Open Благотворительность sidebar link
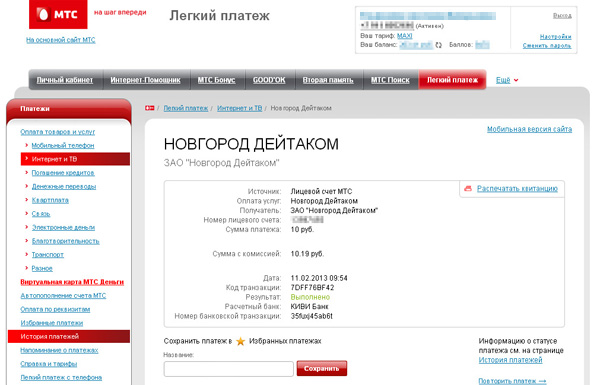The height and width of the screenshot is (385, 600). click(65, 241)
